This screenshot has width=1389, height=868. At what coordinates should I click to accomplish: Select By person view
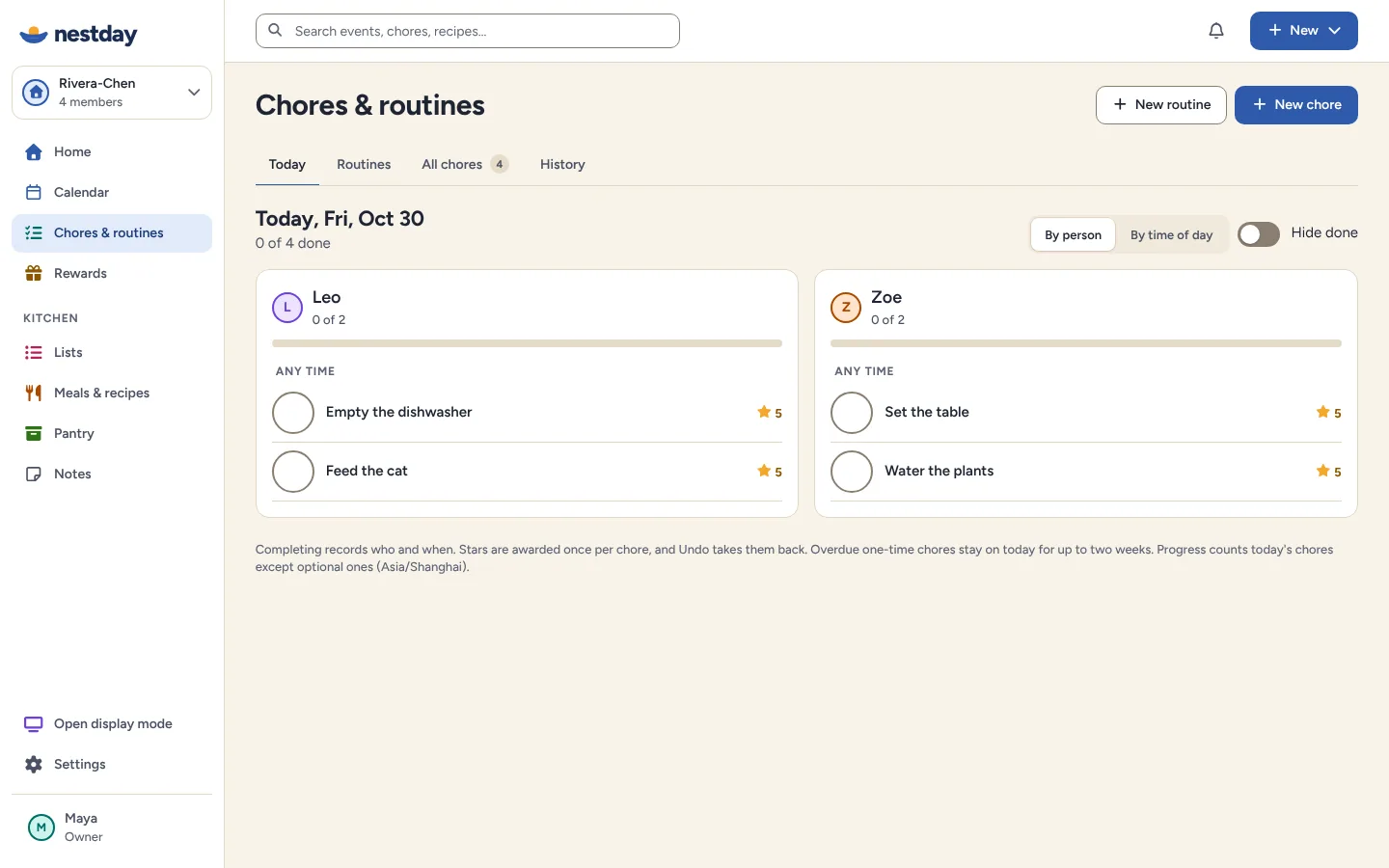point(1073,234)
